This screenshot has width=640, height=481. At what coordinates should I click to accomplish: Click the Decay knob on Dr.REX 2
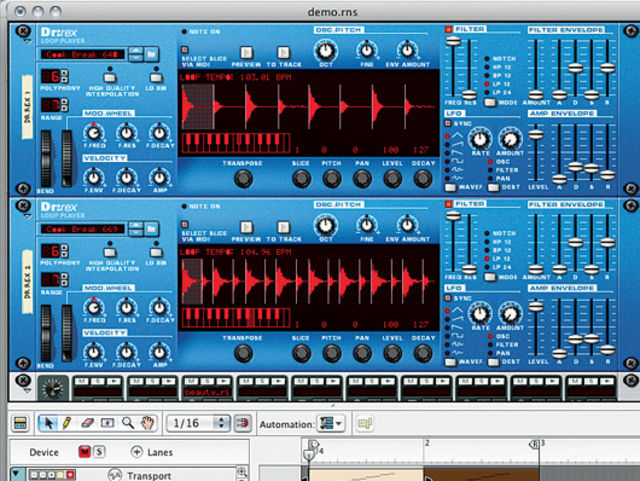pyautogui.click(x=423, y=354)
